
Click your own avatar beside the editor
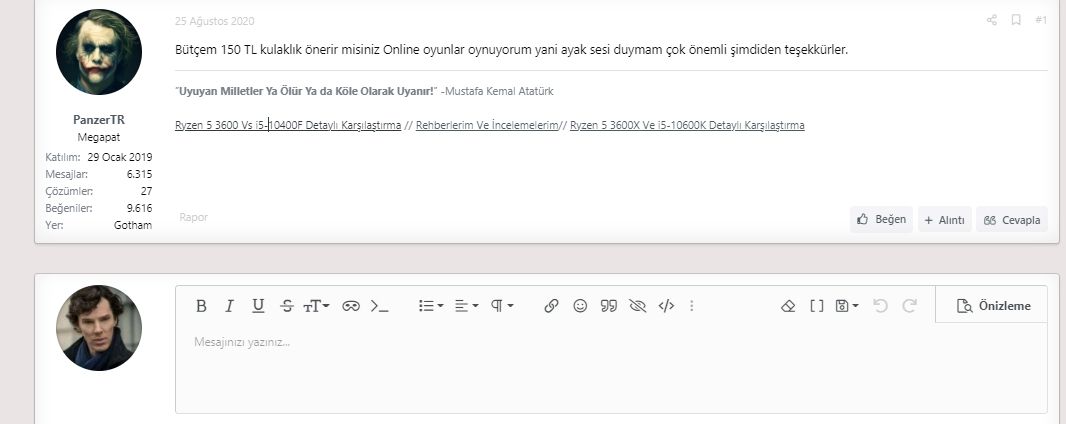pos(99,328)
